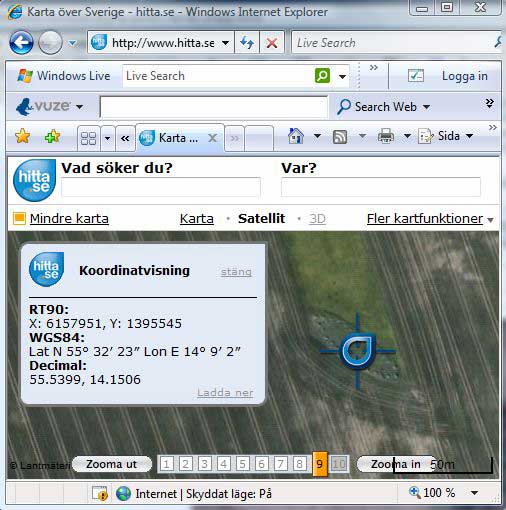This screenshot has height=510, width=506.
Task: Open the address bar URL history dropdown
Action: pyautogui.click(x=226, y=43)
